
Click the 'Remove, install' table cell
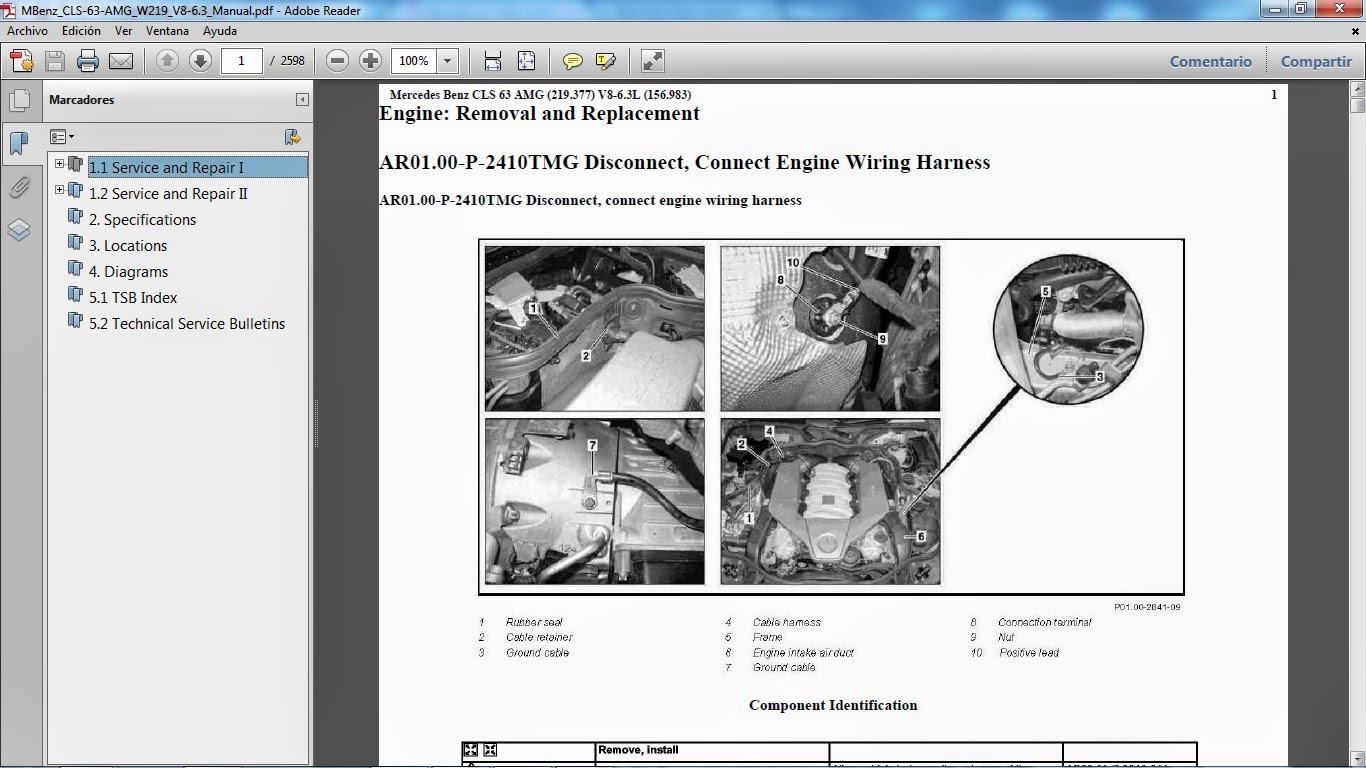point(637,750)
